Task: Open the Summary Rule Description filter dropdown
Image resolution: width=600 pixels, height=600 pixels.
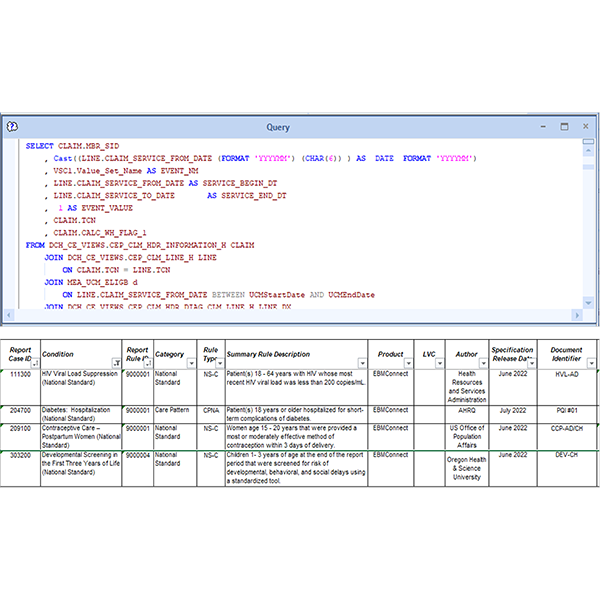Action: tap(362, 363)
